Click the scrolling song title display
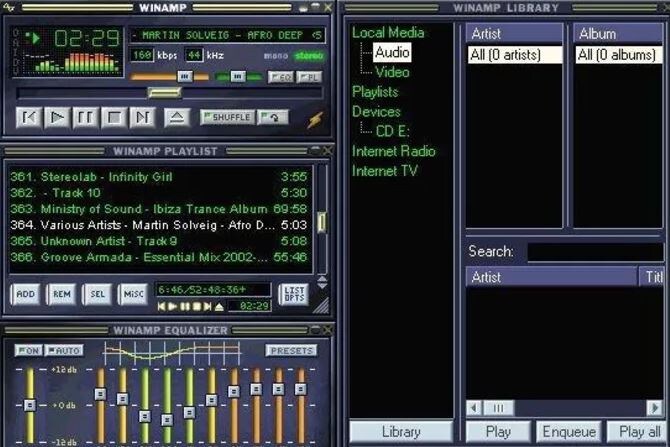 coord(227,35)
